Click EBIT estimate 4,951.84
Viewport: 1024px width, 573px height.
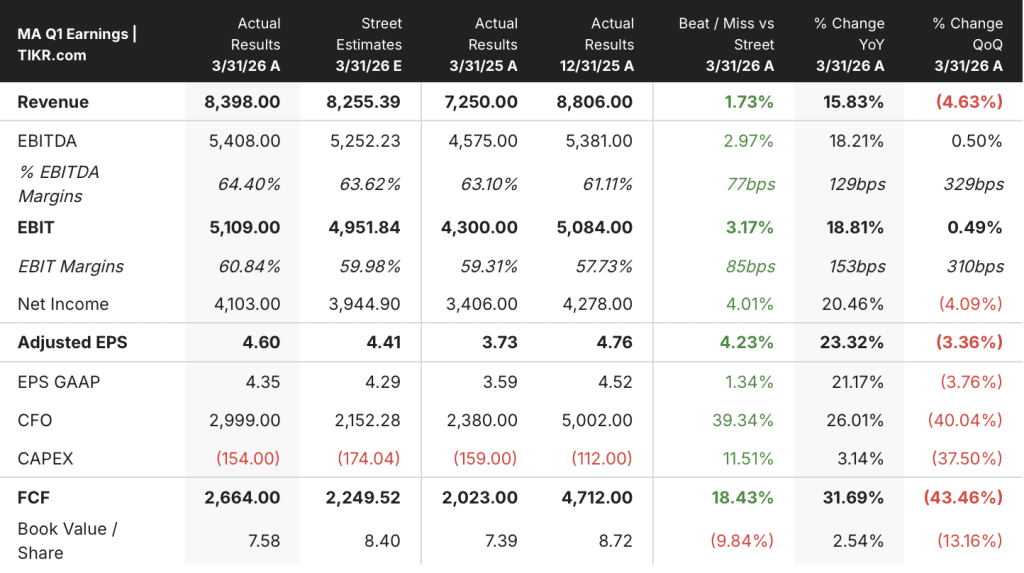(x=364, y=227)
